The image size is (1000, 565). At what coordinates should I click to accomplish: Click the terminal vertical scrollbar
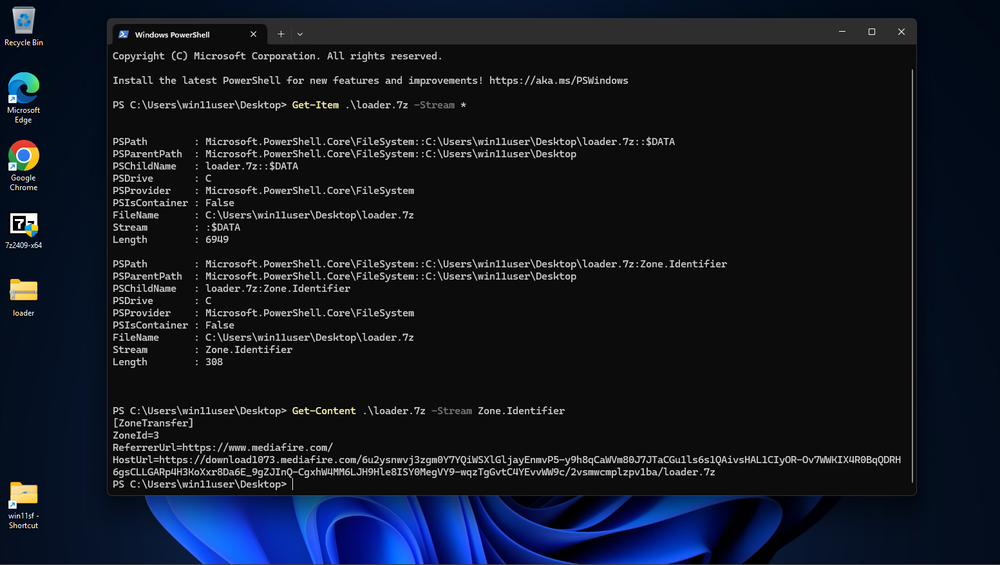(x=911, y=270)
